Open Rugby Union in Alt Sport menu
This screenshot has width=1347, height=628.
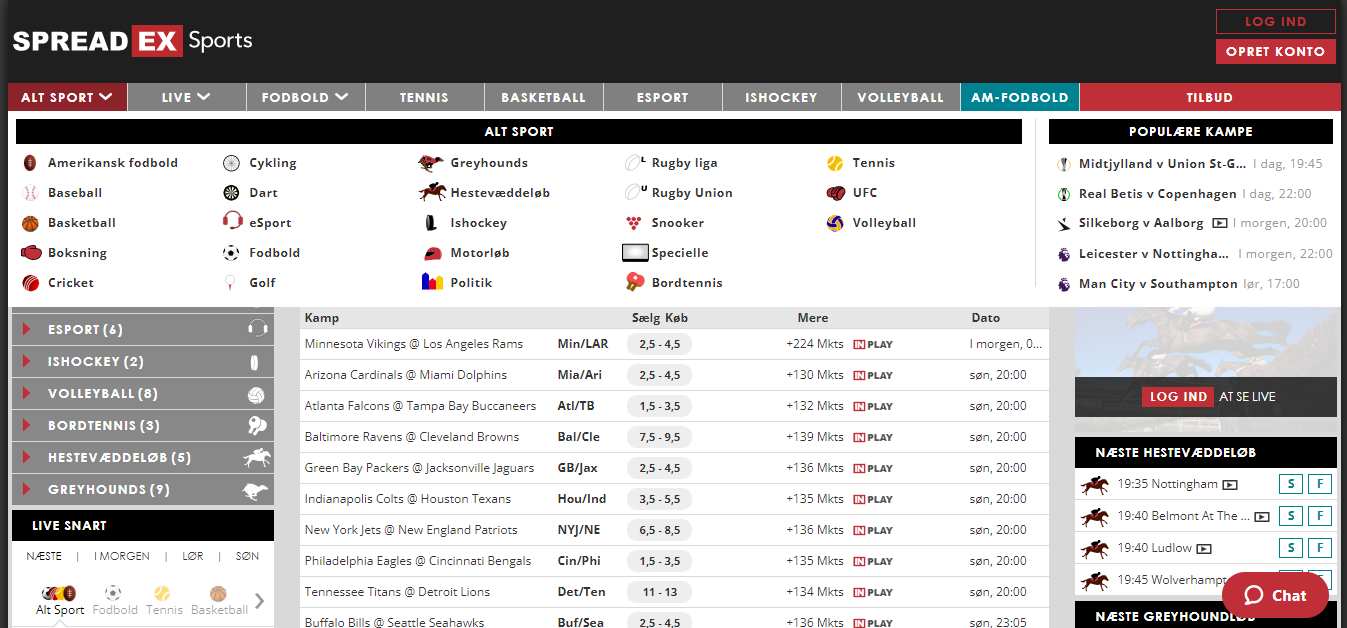point(692,193)
